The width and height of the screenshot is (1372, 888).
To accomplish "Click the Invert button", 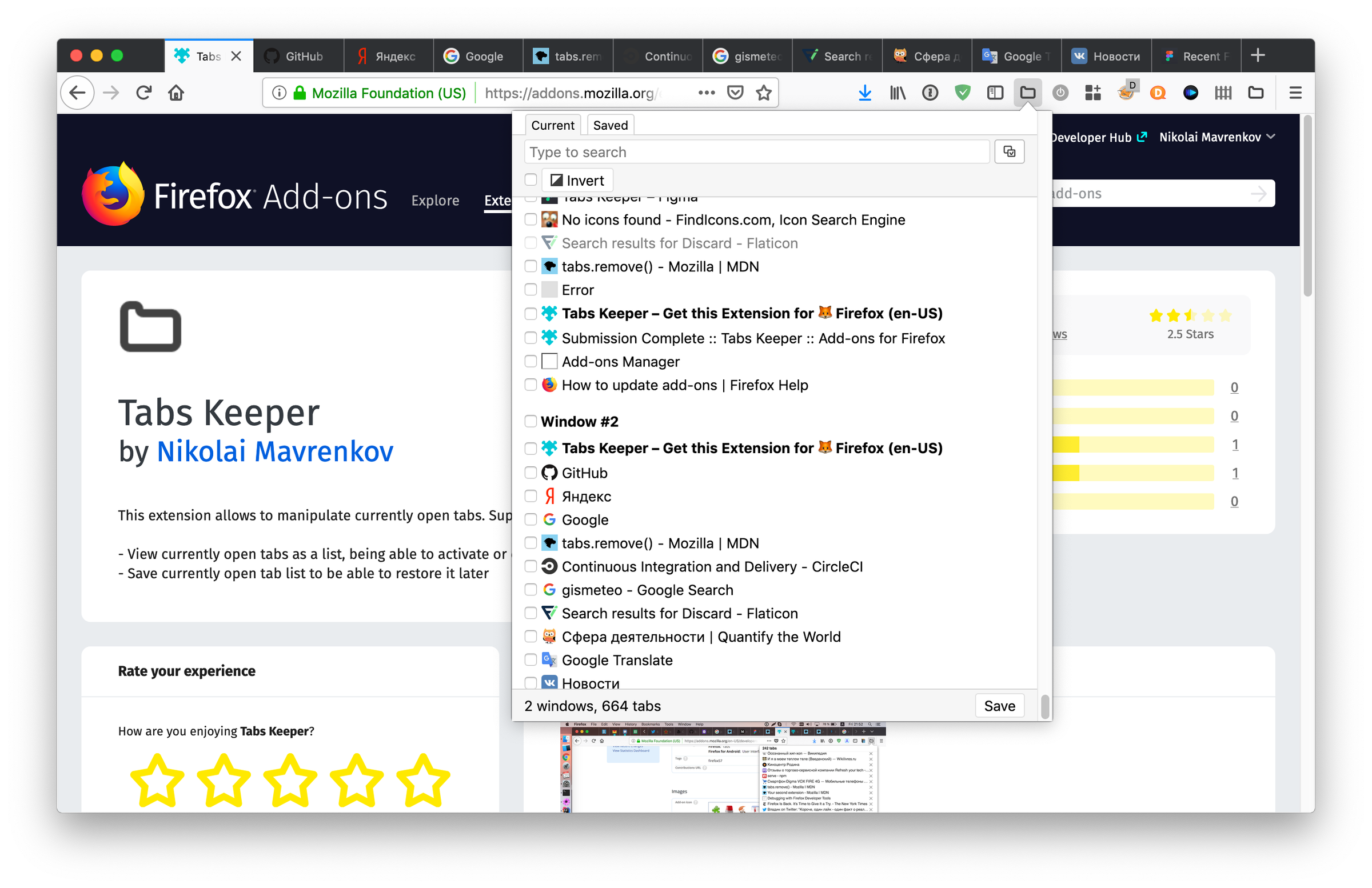I will (577, 181).
